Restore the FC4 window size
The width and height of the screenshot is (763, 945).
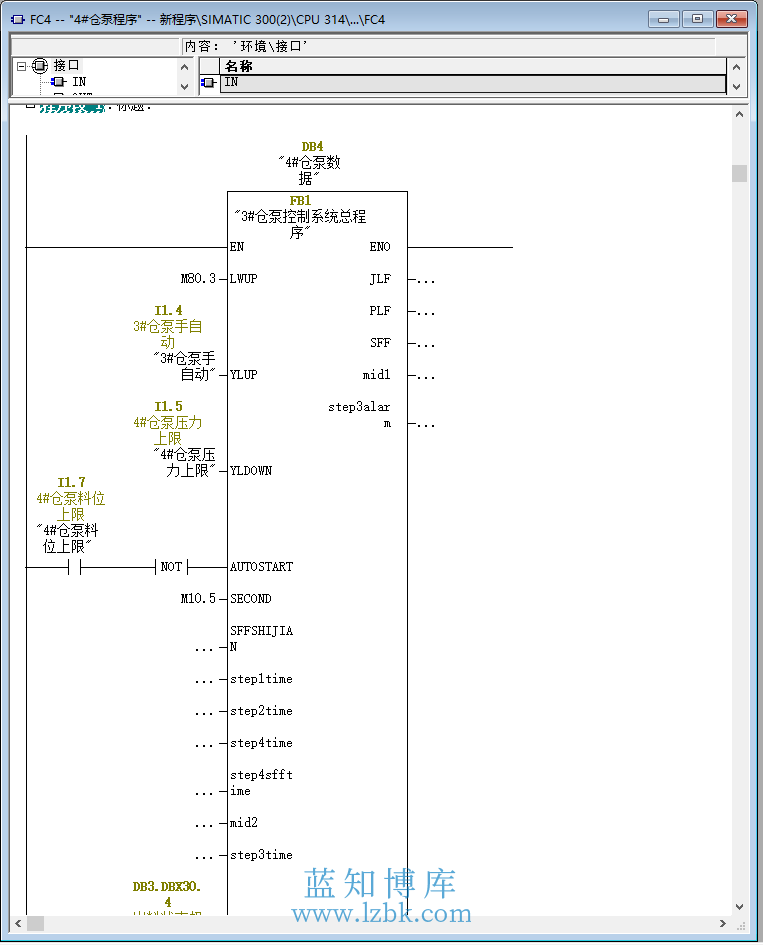coord(697,19)
